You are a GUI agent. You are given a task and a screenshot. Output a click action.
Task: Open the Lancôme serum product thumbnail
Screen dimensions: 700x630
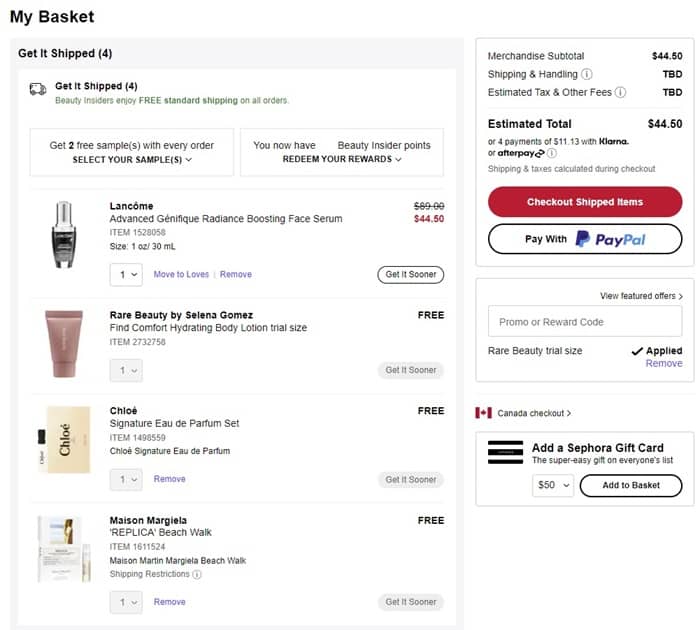tap(65, 234)
